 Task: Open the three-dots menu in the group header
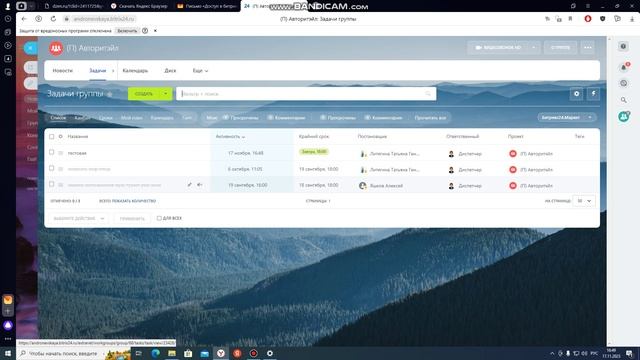588,47
